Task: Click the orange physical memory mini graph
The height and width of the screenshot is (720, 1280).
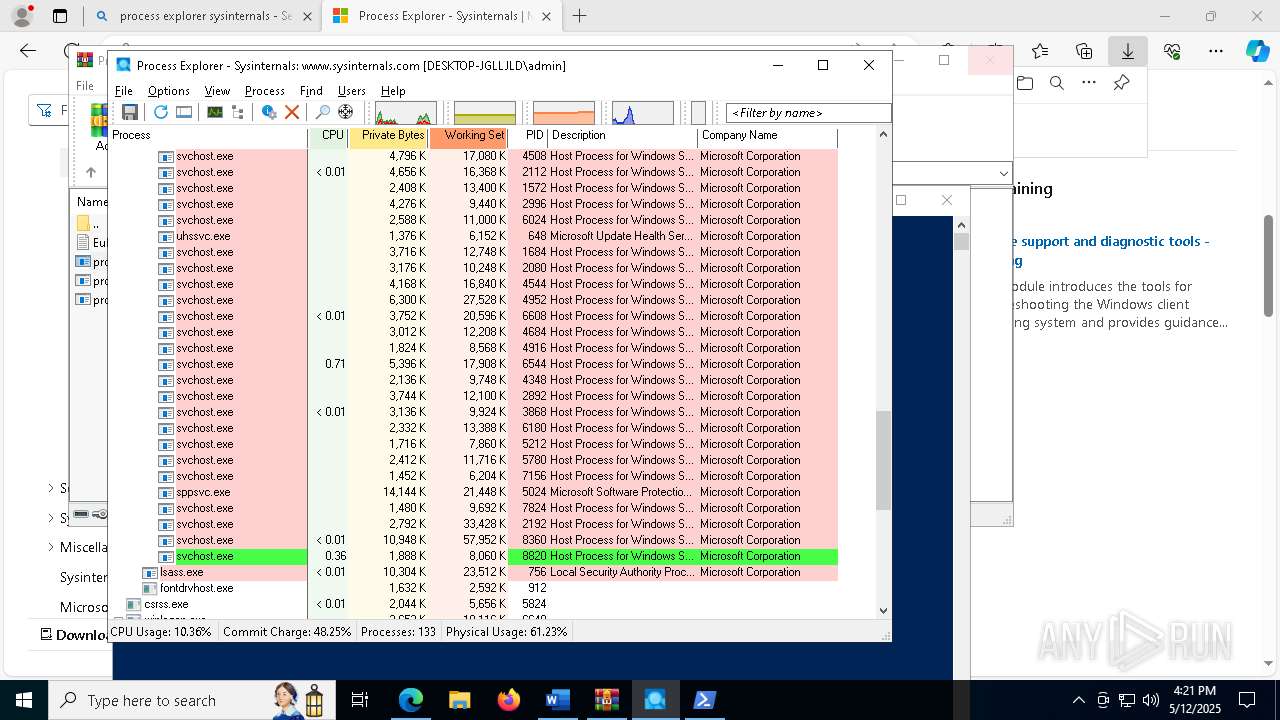Action: click(564, 113)
